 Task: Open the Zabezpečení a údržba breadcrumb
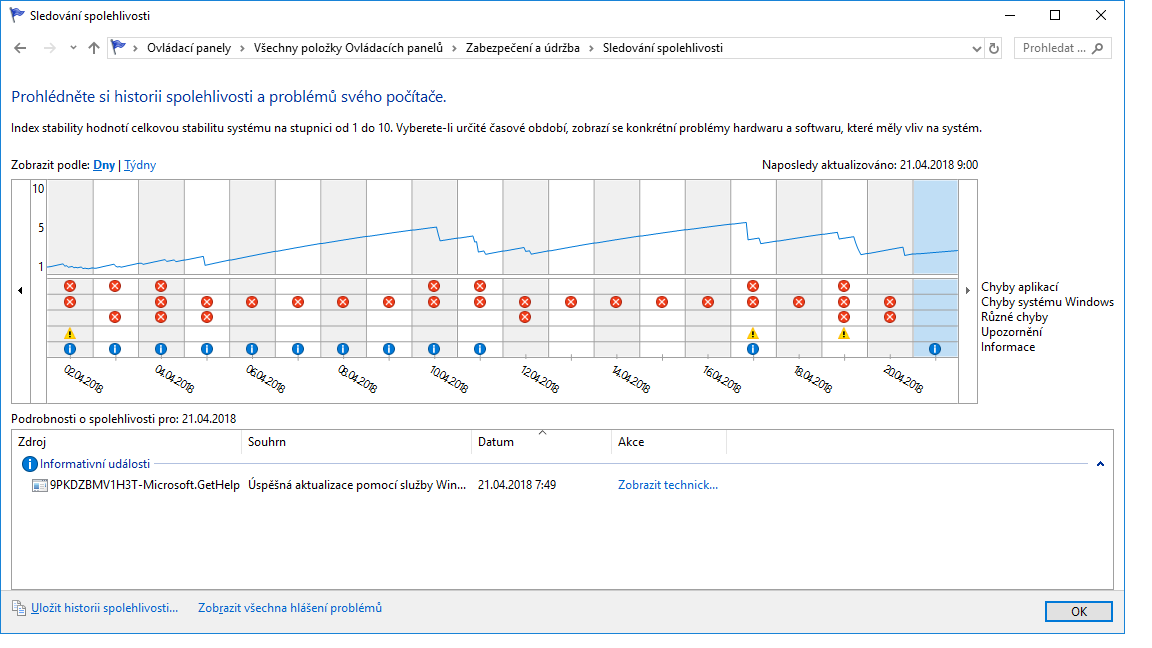point(522,48)
